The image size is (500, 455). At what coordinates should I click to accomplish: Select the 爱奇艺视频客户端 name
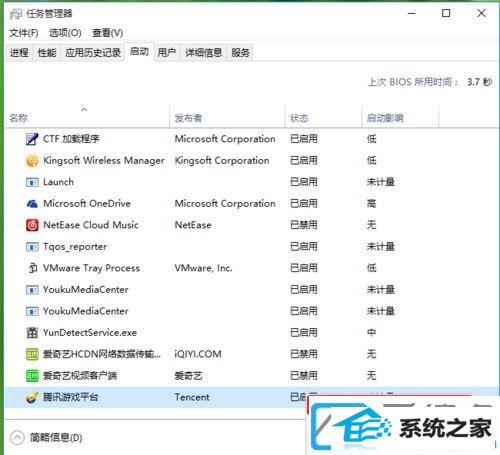coord(80,376)
